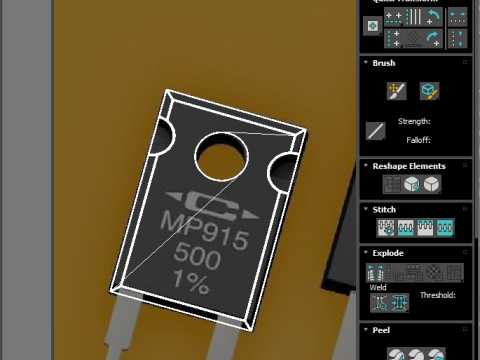
Task: Click the Threshold label near Weld
Action: [438, 295]
